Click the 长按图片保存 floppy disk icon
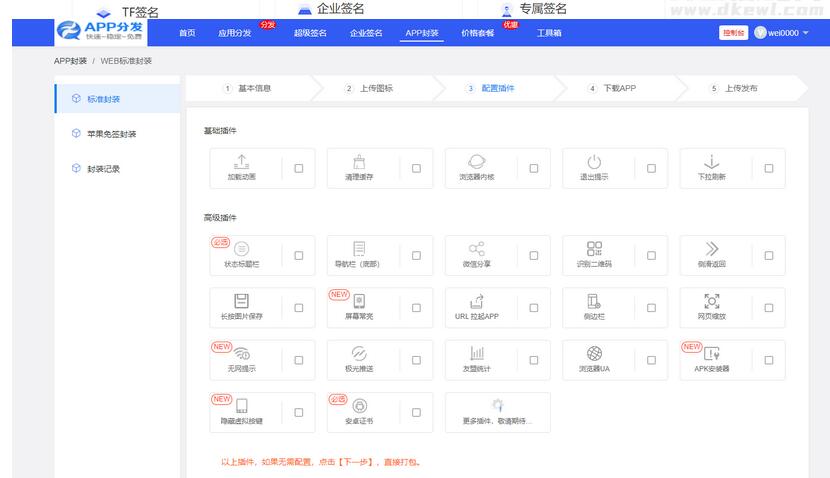 [241, 301]
